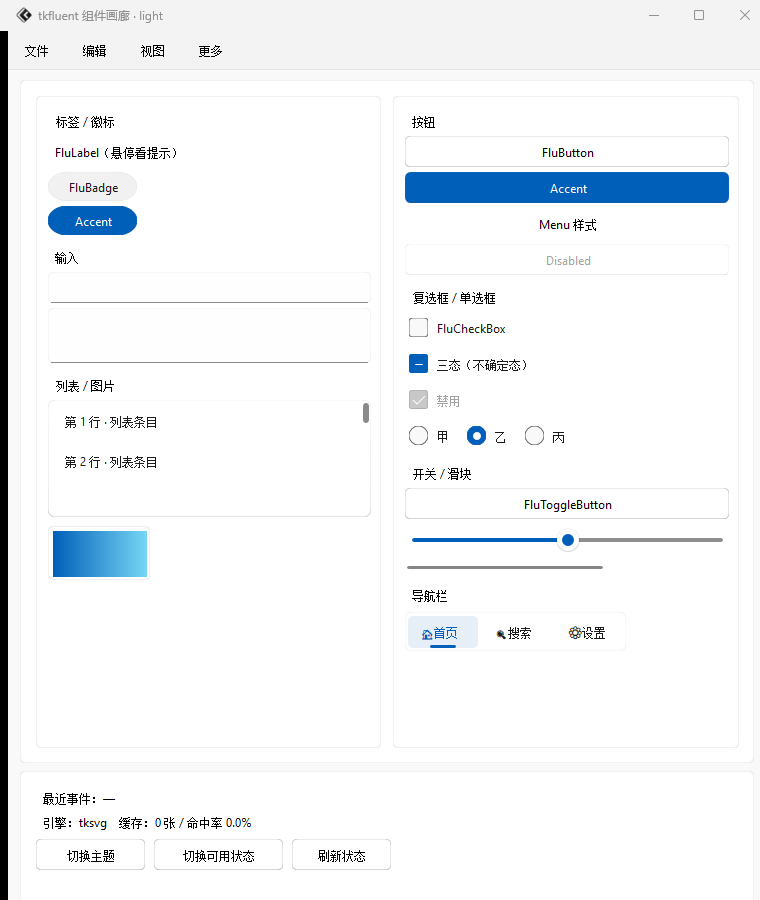This screenshot has width=760, height=900.
Task: Open the 视图 menu
Action: [x=152, y=51]
